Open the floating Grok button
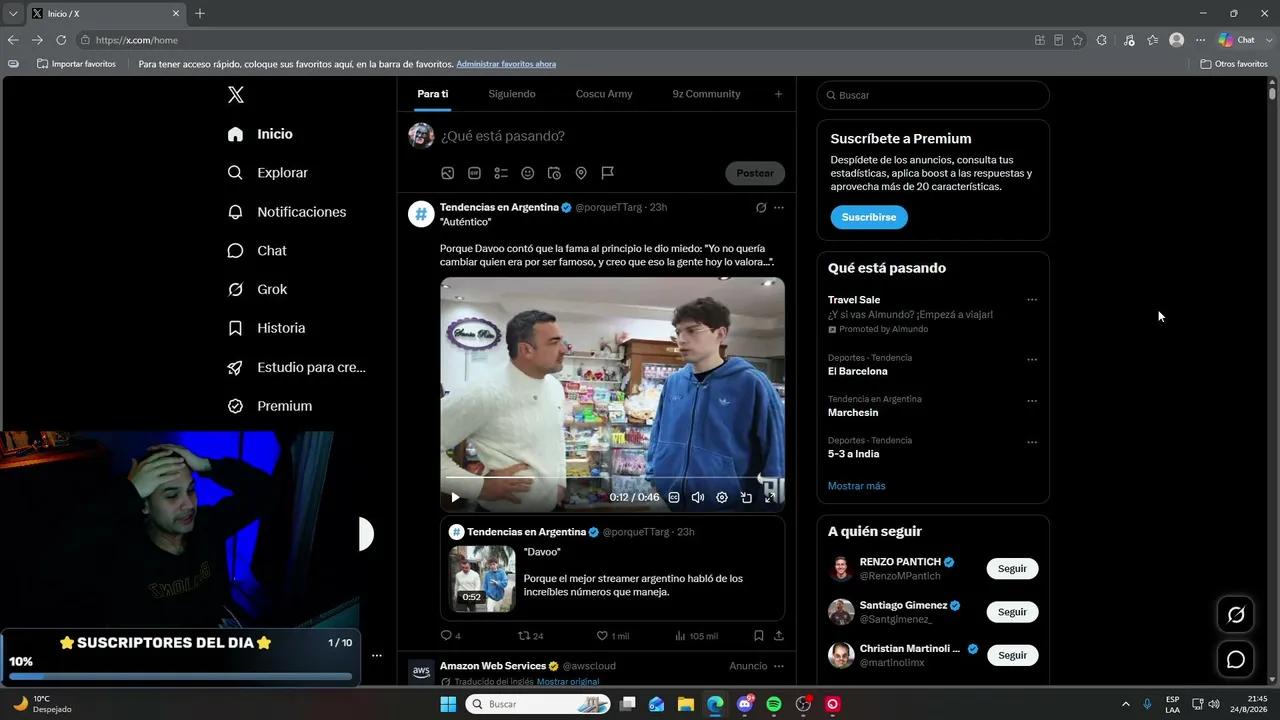1280x720 pixels. [1236, 615]
